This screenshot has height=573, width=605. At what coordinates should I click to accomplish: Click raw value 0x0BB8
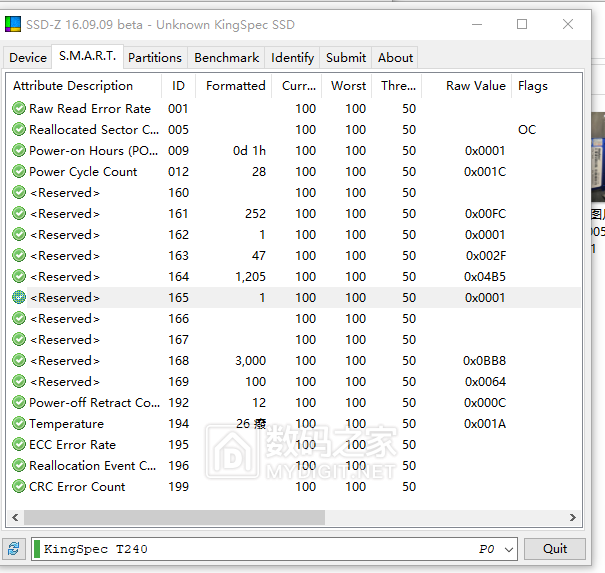(x=484, y=360)
